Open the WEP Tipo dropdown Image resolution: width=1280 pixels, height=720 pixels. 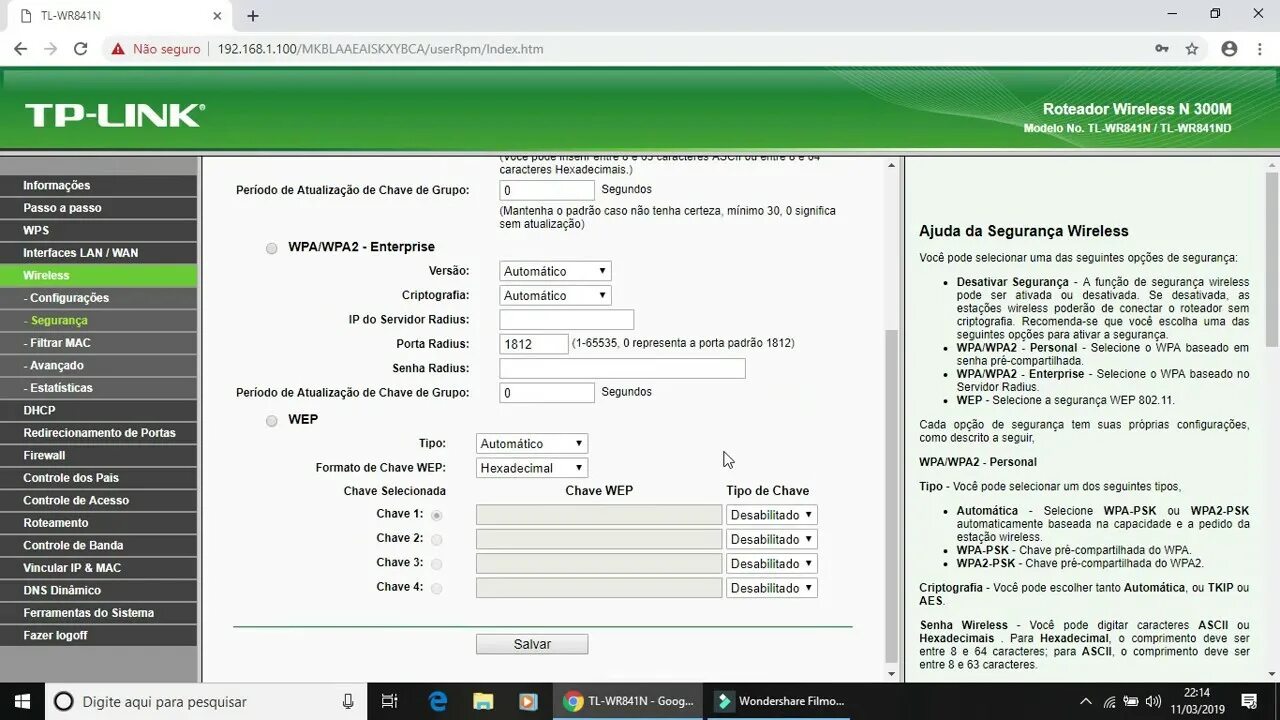532,443
